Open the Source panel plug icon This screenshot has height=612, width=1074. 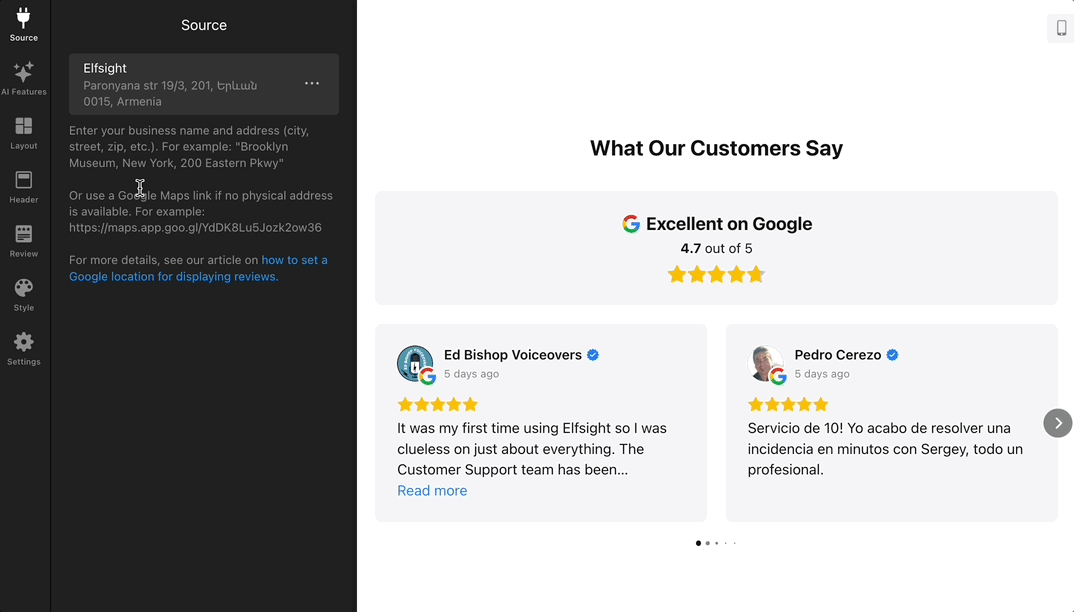(24, 24)
